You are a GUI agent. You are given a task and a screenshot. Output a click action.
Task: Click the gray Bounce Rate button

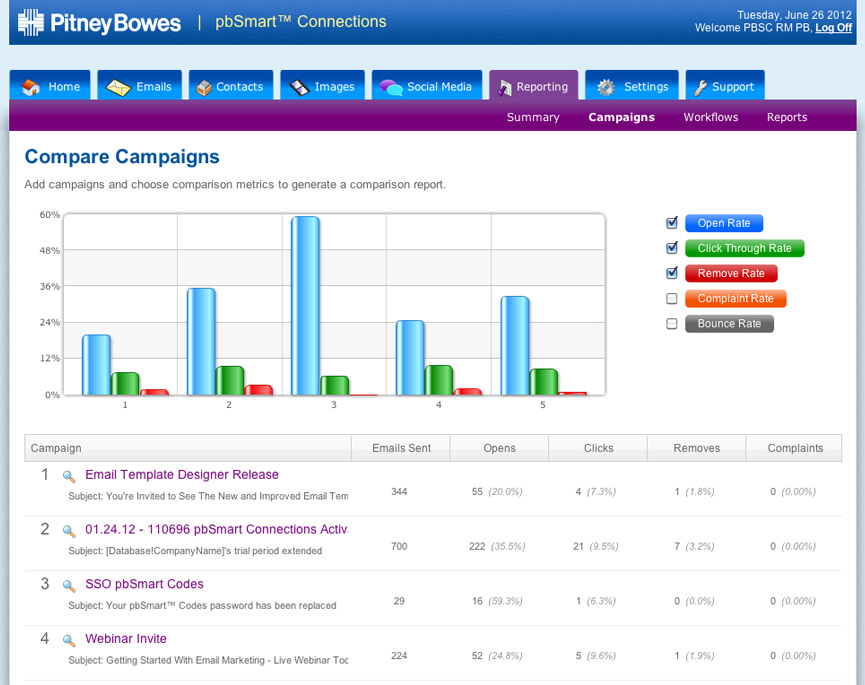729,324
